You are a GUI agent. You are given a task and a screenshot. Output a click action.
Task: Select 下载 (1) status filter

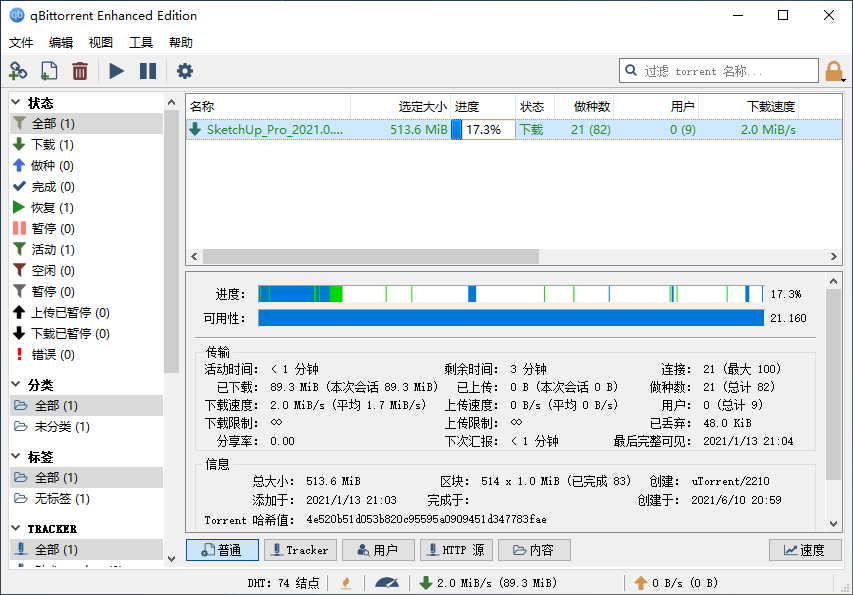(x=86, y=145)
